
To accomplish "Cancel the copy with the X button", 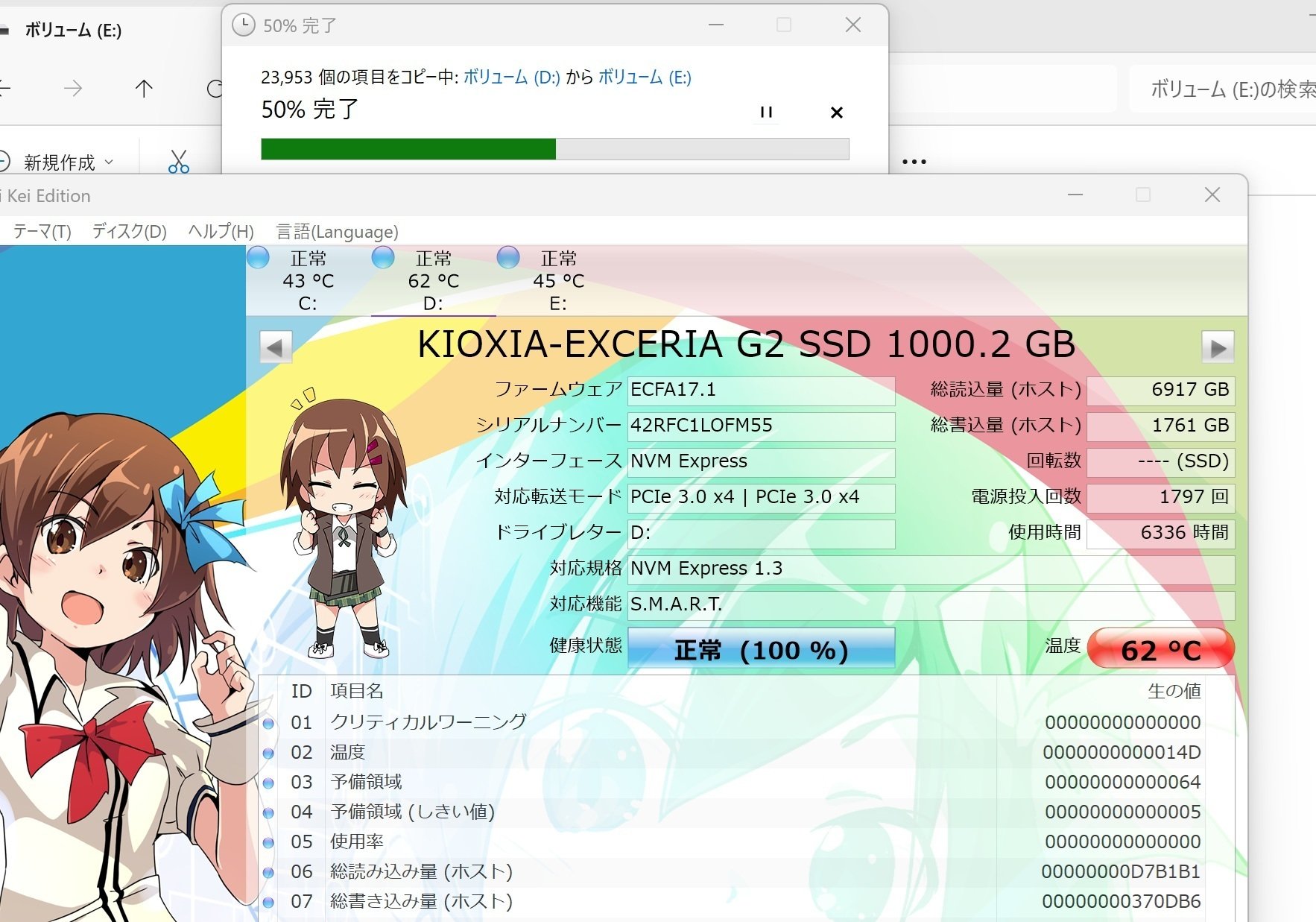I will (x=837, y=113).
